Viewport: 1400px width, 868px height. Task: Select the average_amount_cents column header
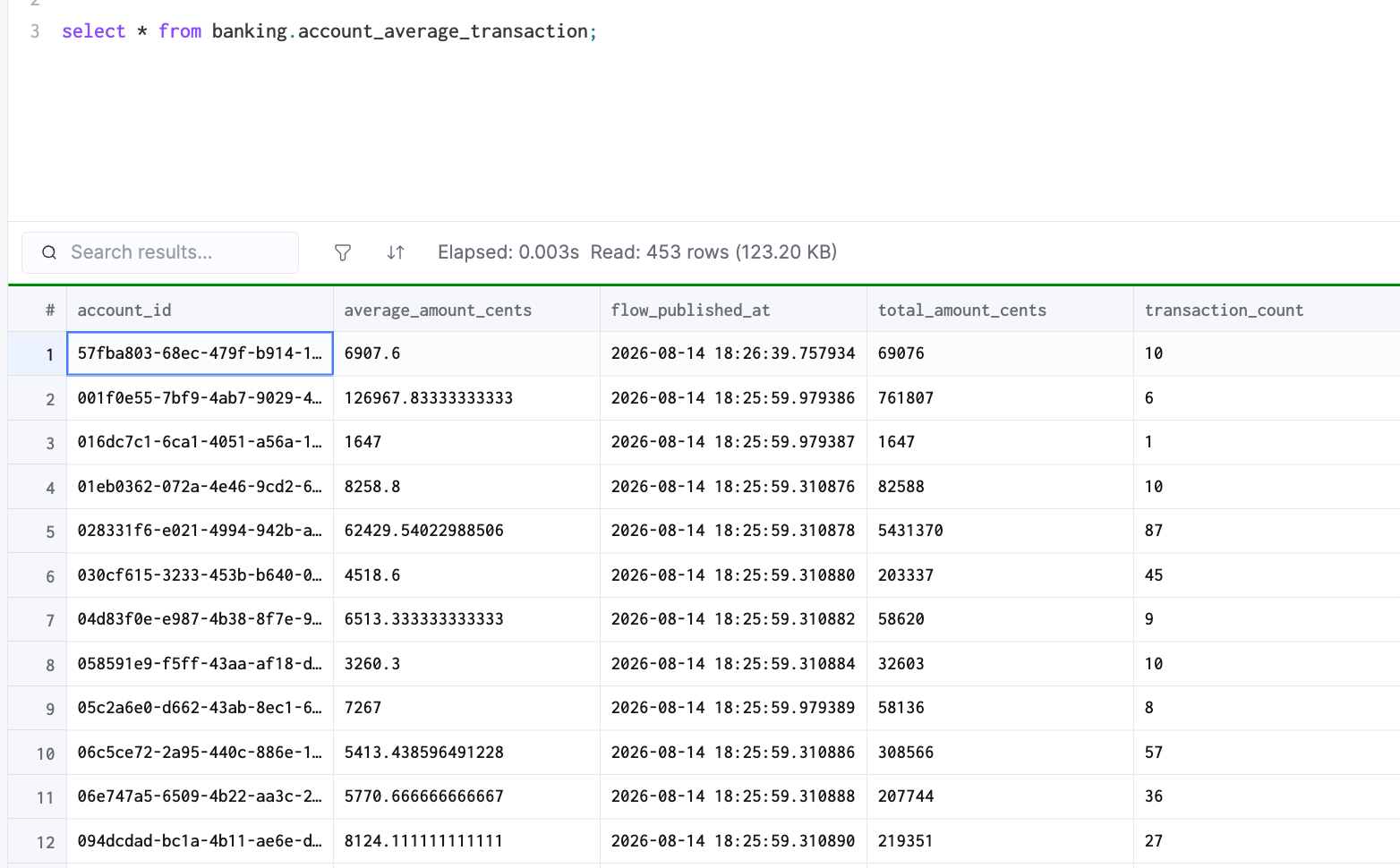coord(466,310)
